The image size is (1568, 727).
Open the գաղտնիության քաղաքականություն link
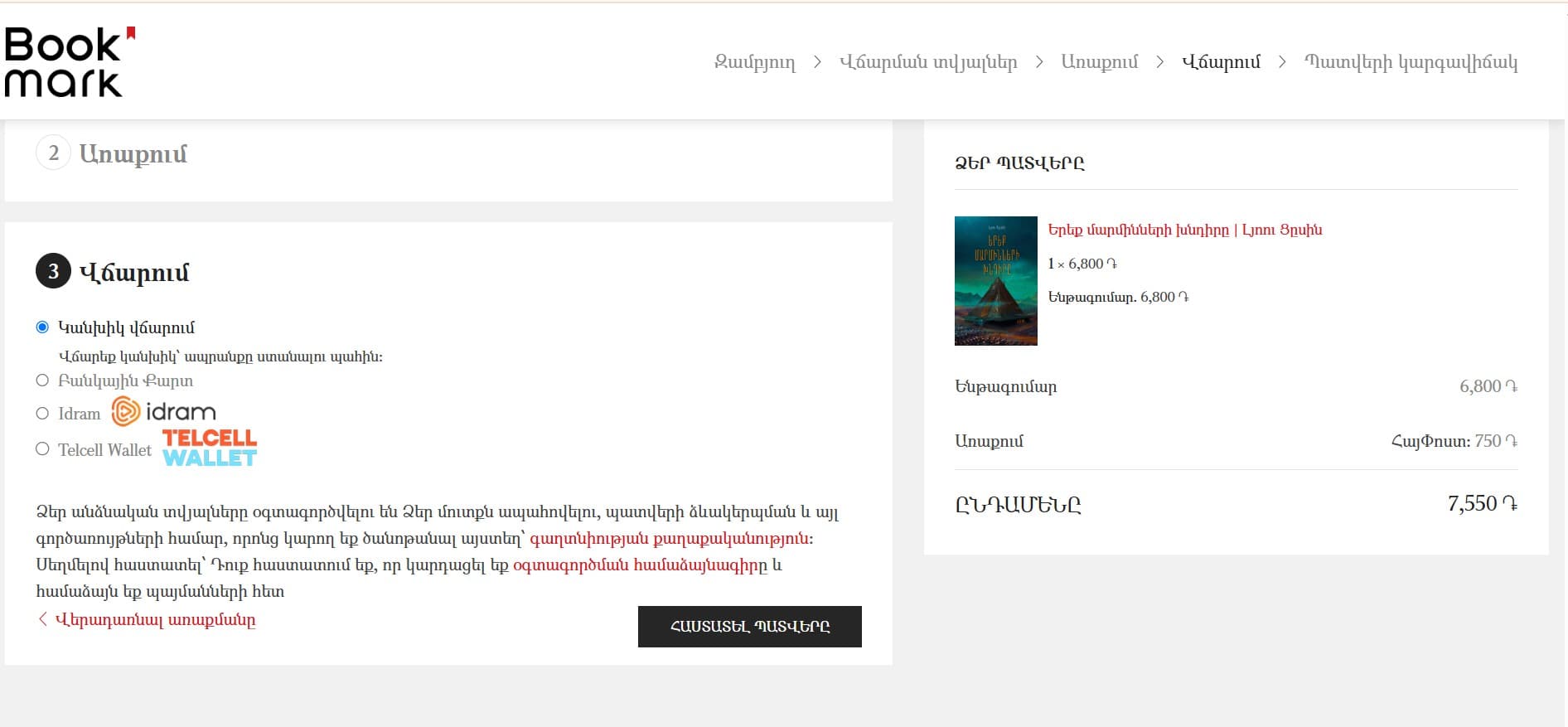pyautogui.click(x=669, y=539)
